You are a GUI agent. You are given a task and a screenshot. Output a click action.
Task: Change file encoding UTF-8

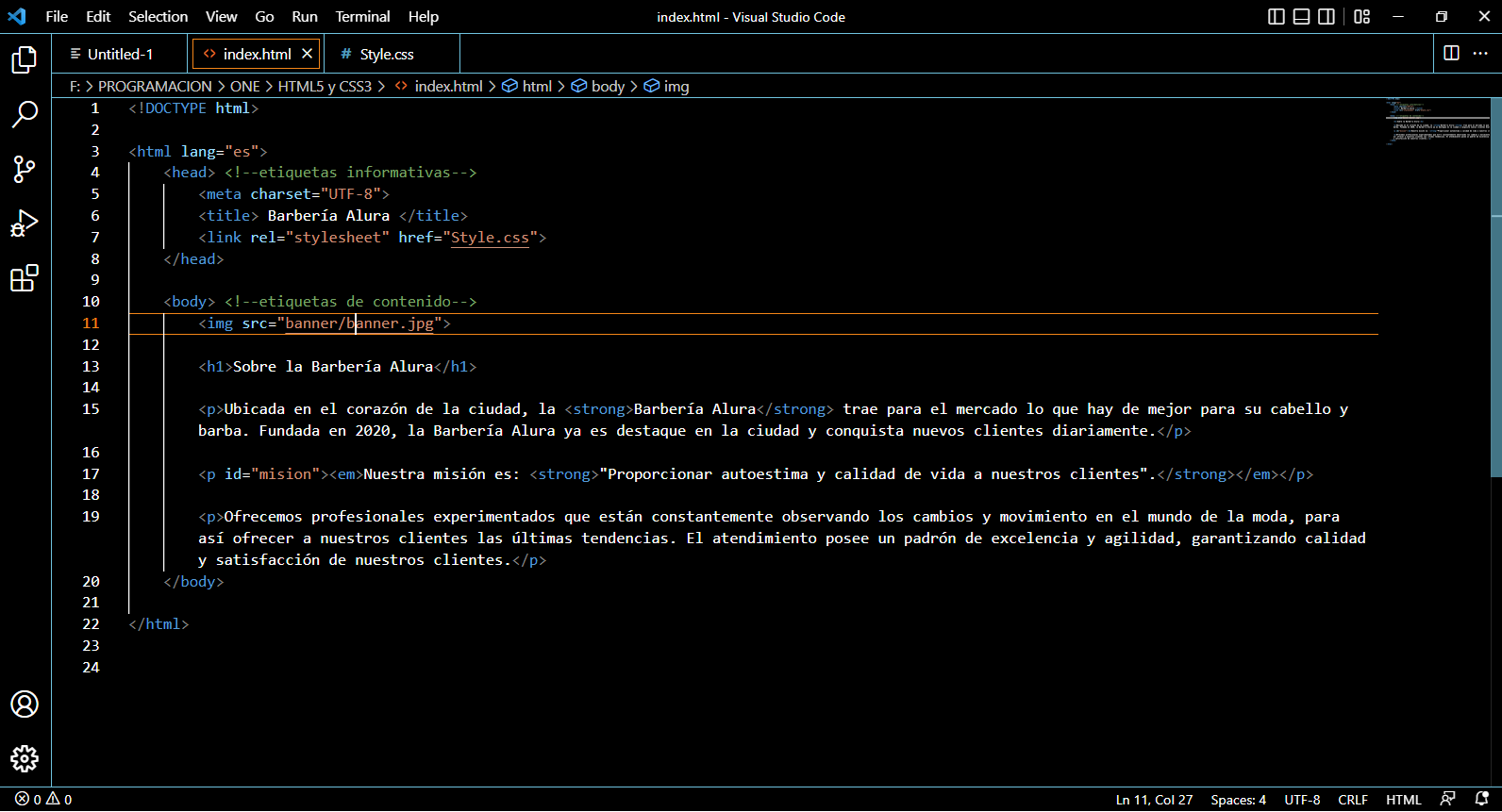(1302, 800)
